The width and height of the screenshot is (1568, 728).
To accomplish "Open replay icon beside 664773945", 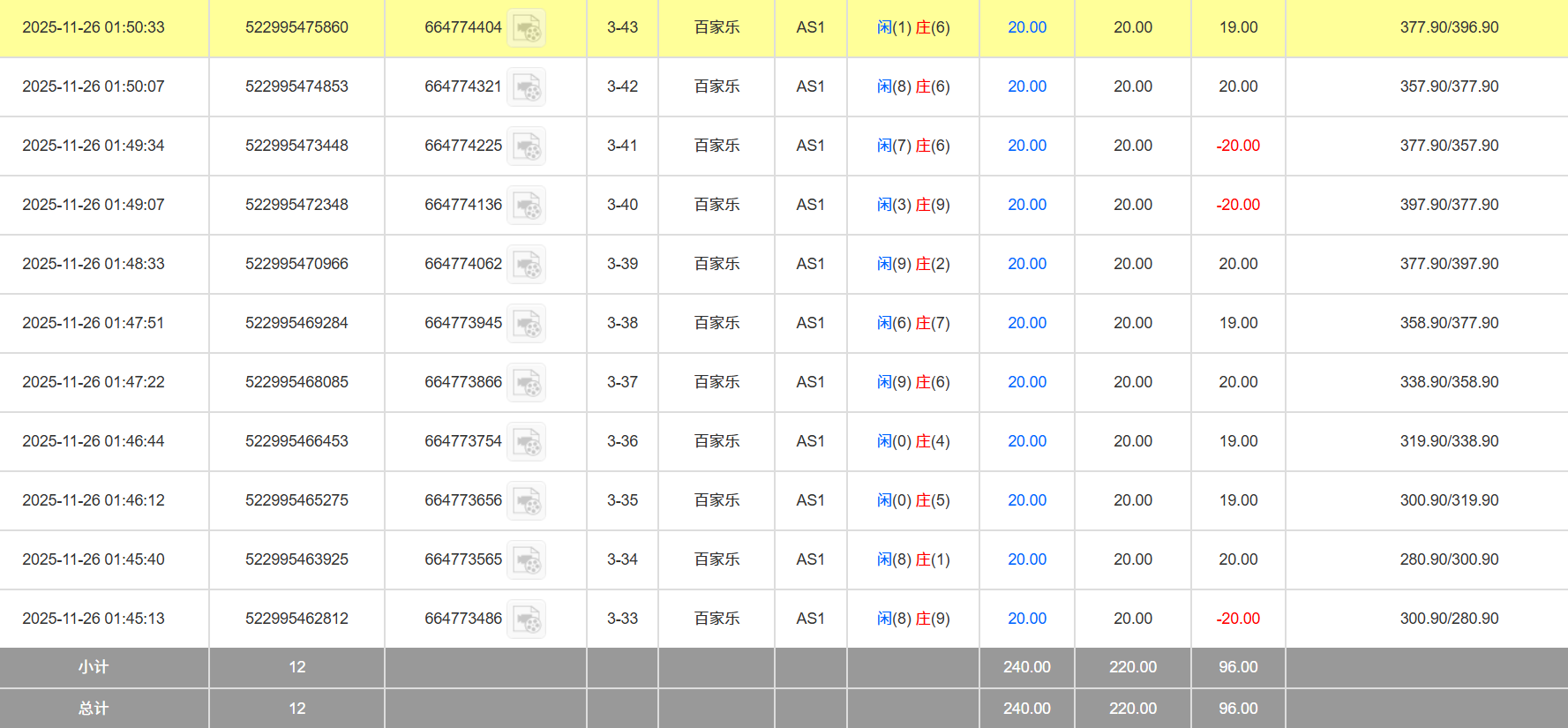I will [x=527, y=324].
